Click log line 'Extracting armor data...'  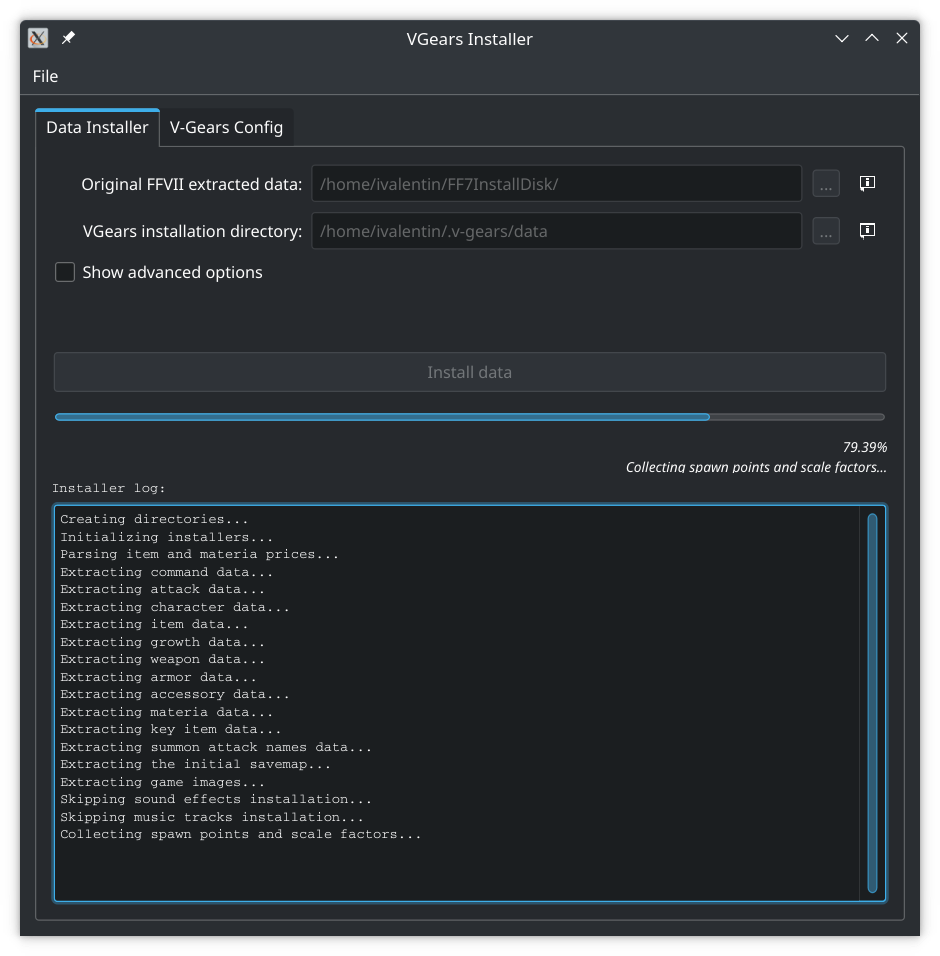158,677
